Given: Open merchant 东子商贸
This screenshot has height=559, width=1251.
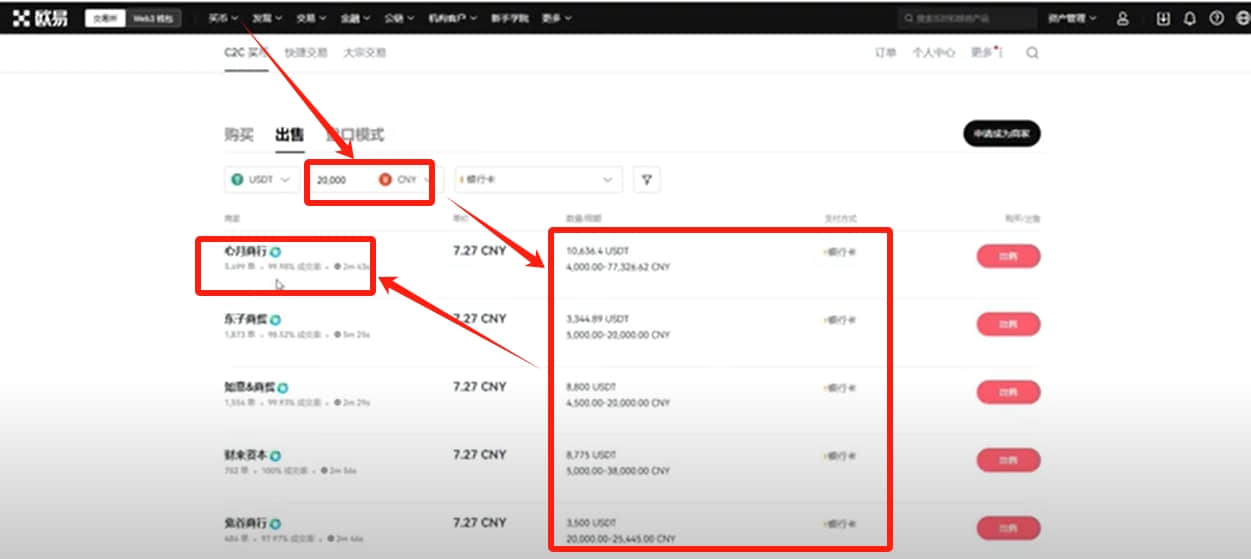Looking at the screenshot, I should [x=246, y=320].
